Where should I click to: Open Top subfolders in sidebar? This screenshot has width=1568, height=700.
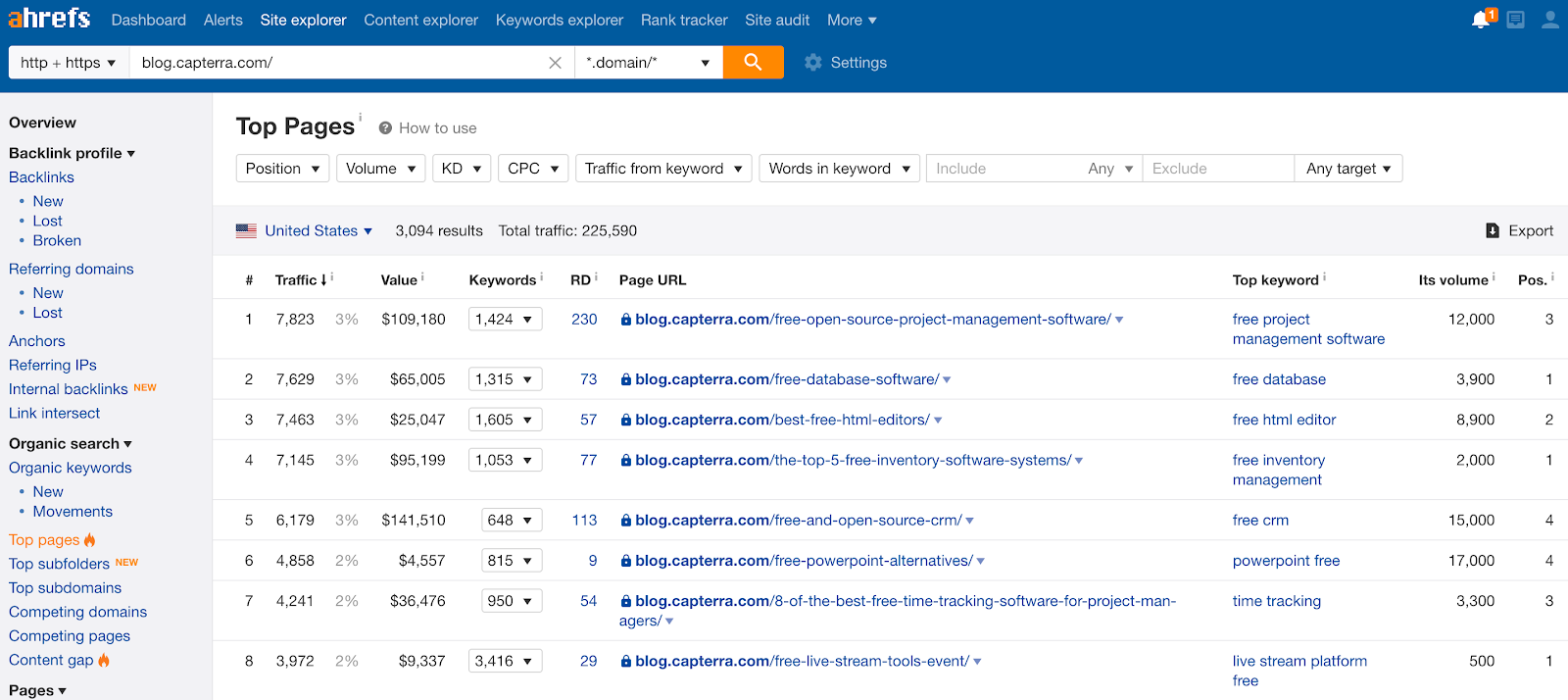click(x=59, y=564)
